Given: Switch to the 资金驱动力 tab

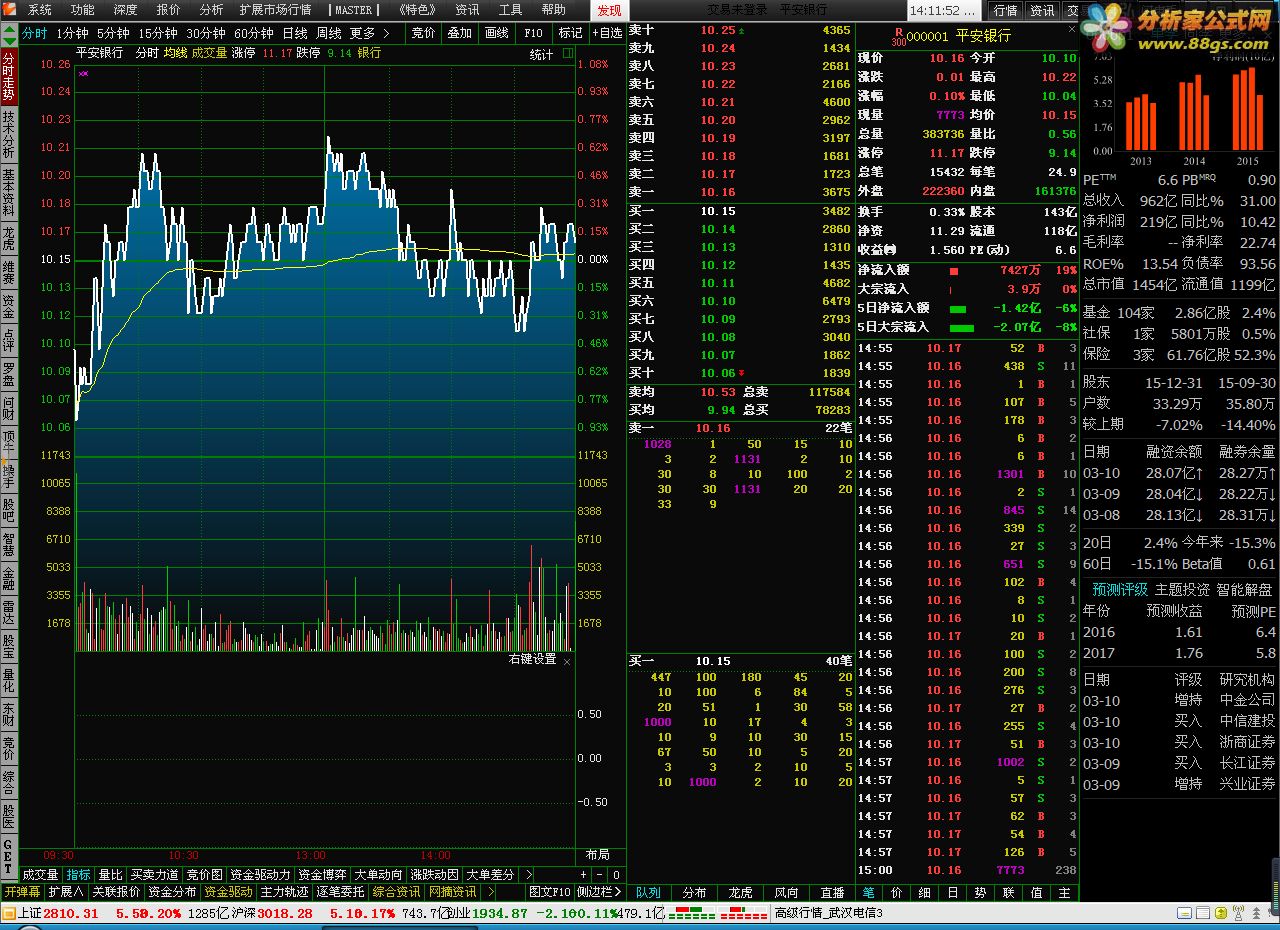Looking at the screenshot, I should click(260, 875).
